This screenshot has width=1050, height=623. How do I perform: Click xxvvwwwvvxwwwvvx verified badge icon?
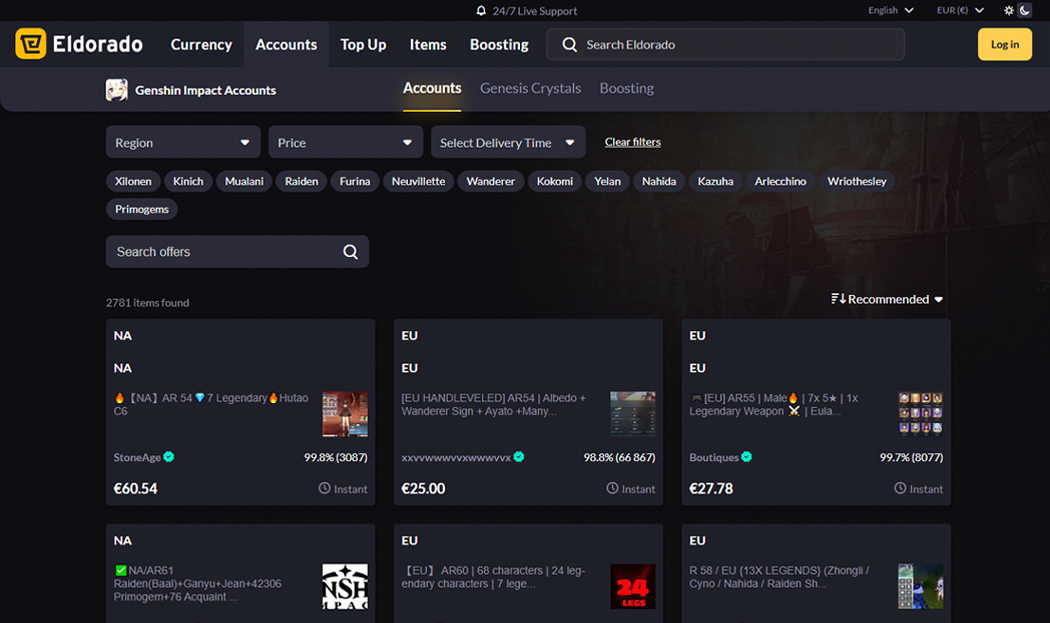tap(519, 457)
